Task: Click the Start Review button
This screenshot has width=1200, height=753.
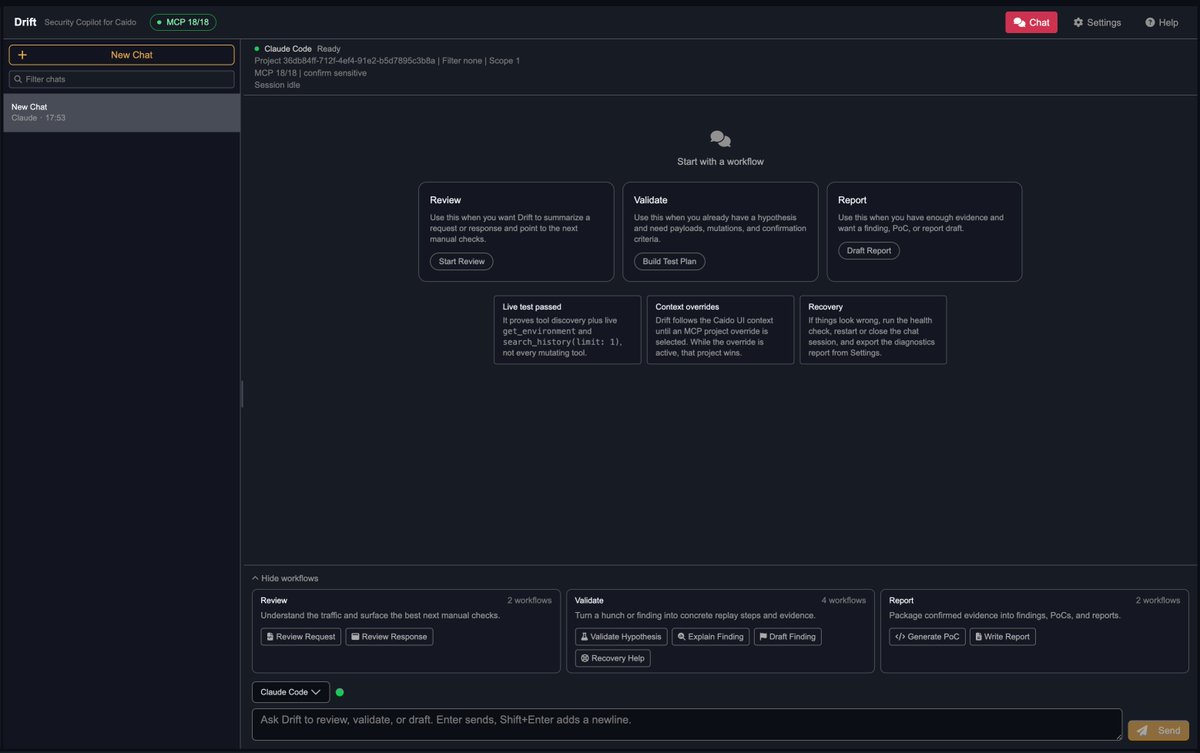Action: click(461, 261)
